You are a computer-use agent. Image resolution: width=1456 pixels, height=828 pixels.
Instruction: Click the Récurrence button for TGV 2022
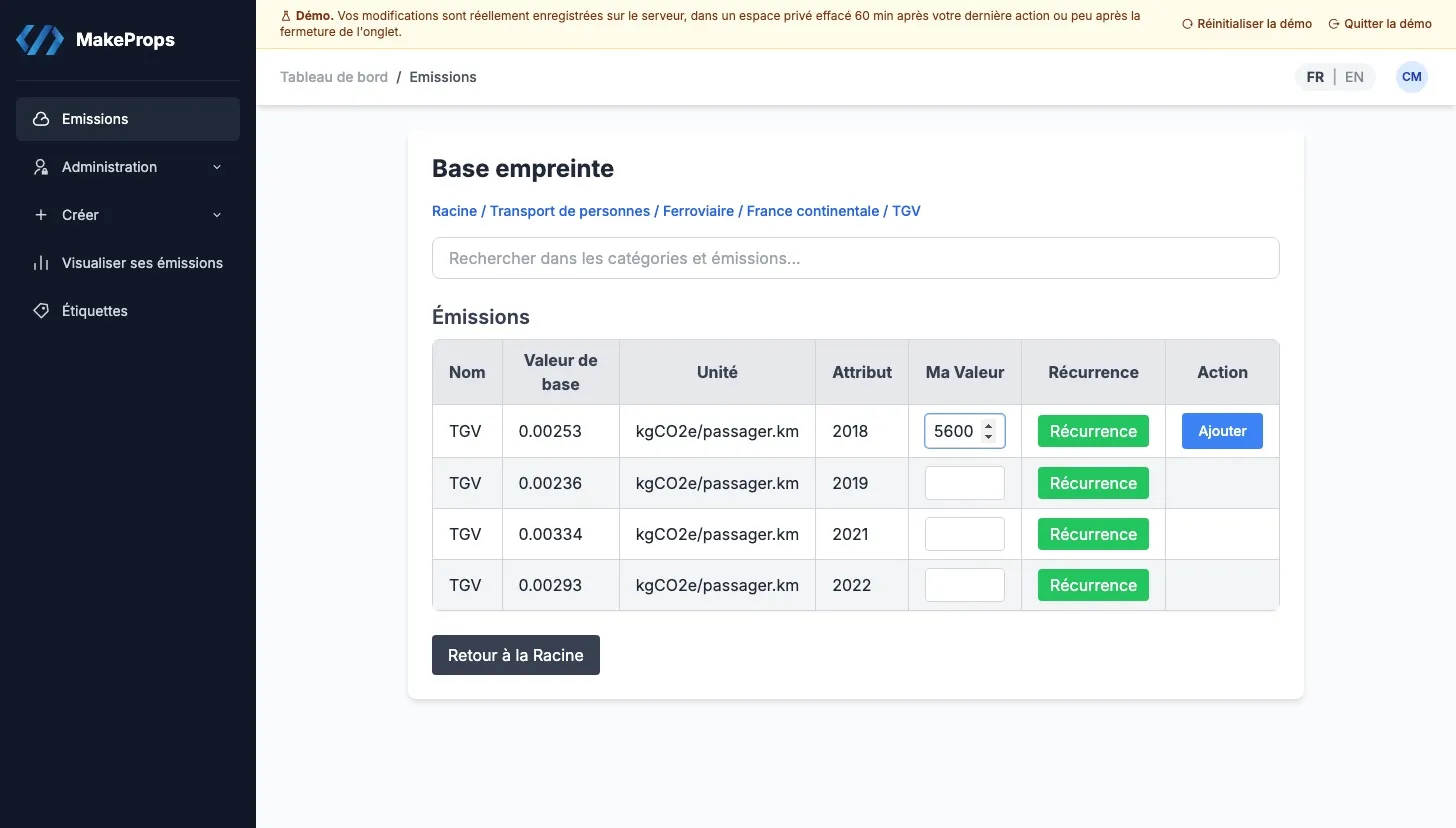click(x=1093, y=585)
